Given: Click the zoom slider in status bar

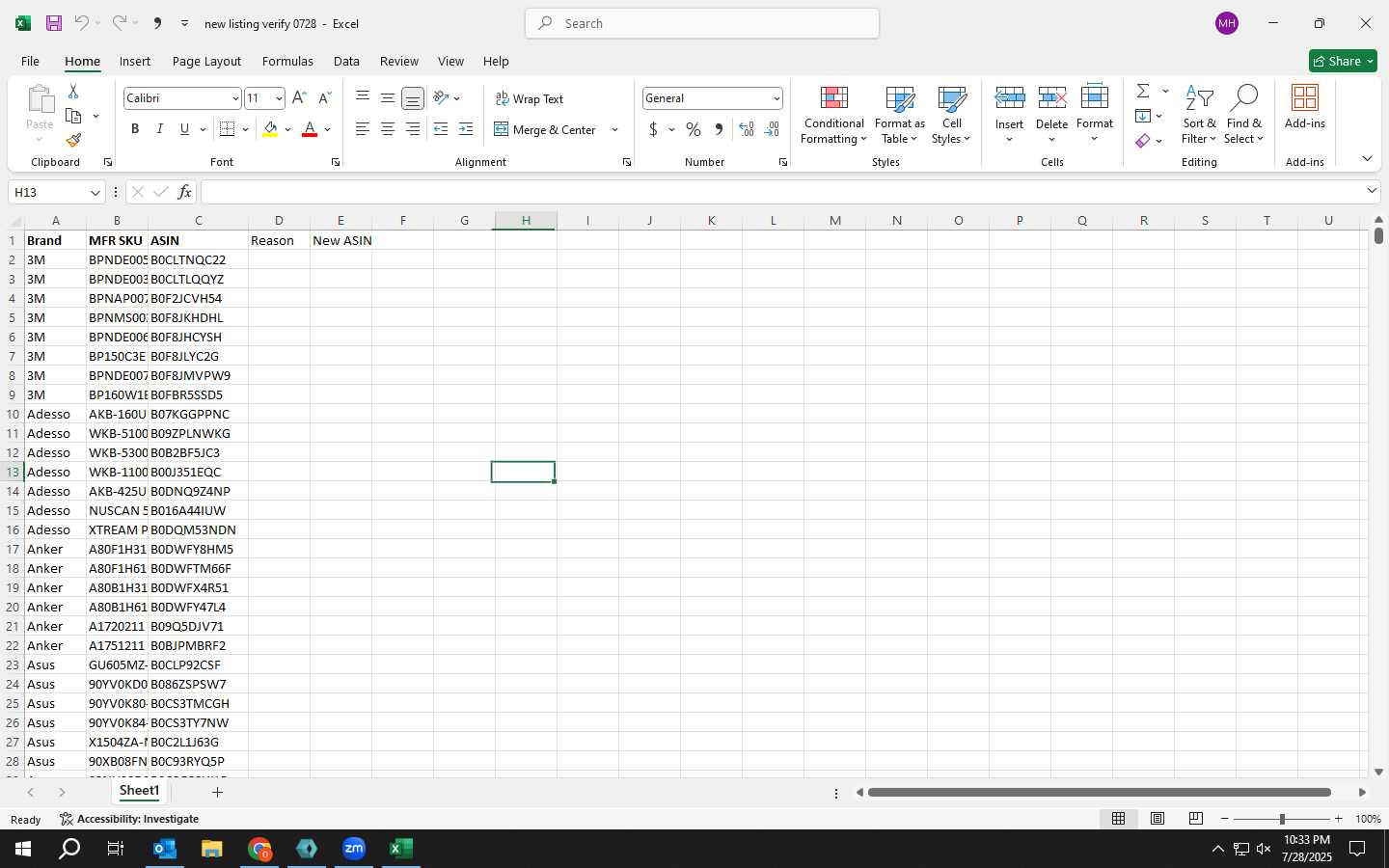Looking at the screenshot, I should [x=1282, y=819].
